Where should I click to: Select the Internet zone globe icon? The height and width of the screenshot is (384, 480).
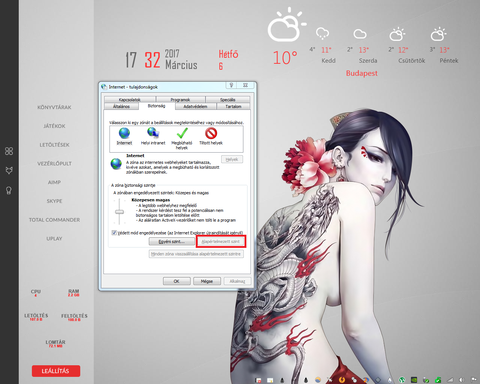click(124, 133)
